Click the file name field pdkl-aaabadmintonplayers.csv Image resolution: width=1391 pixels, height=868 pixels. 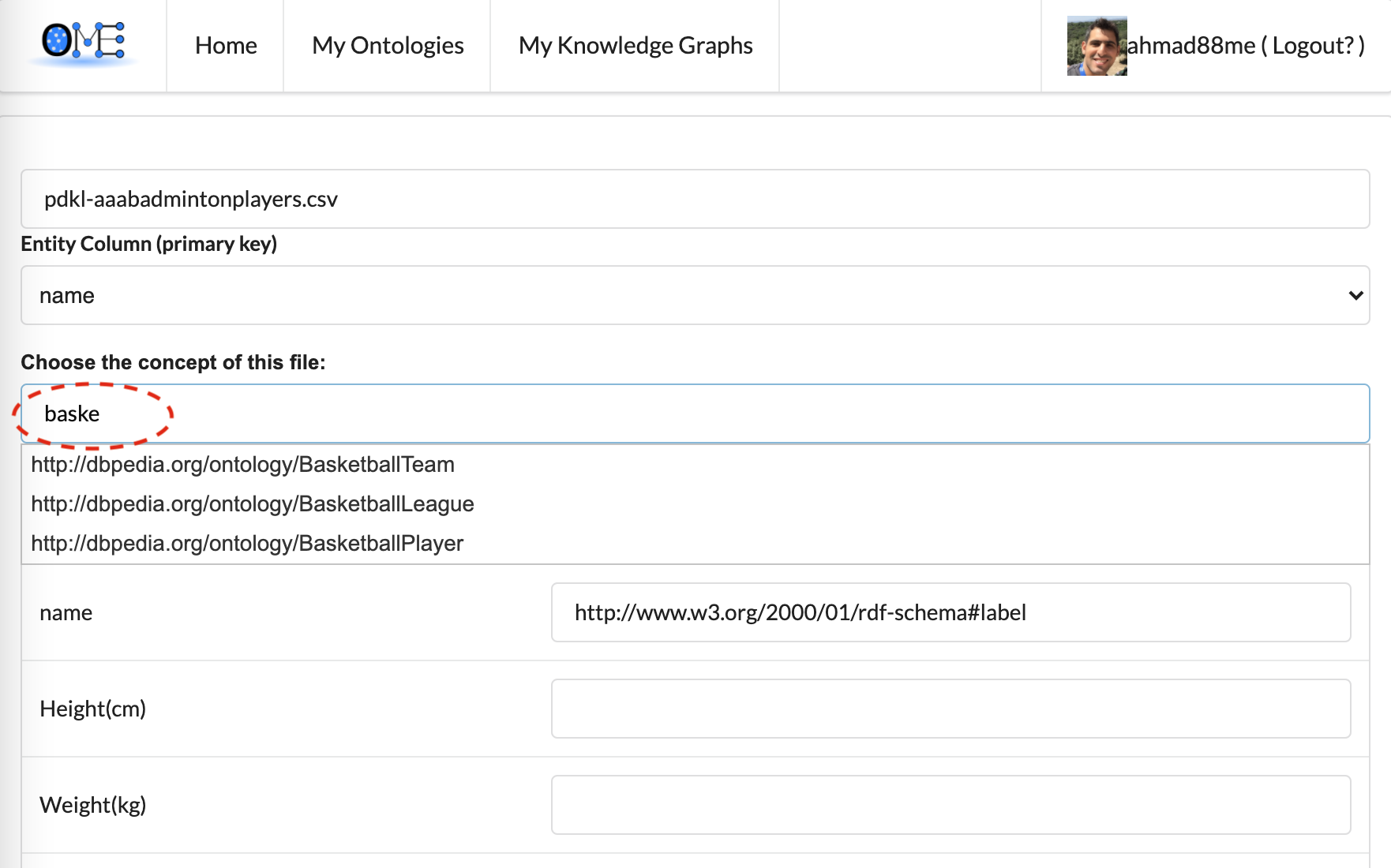pyautogui.click(x=695, y=199)
